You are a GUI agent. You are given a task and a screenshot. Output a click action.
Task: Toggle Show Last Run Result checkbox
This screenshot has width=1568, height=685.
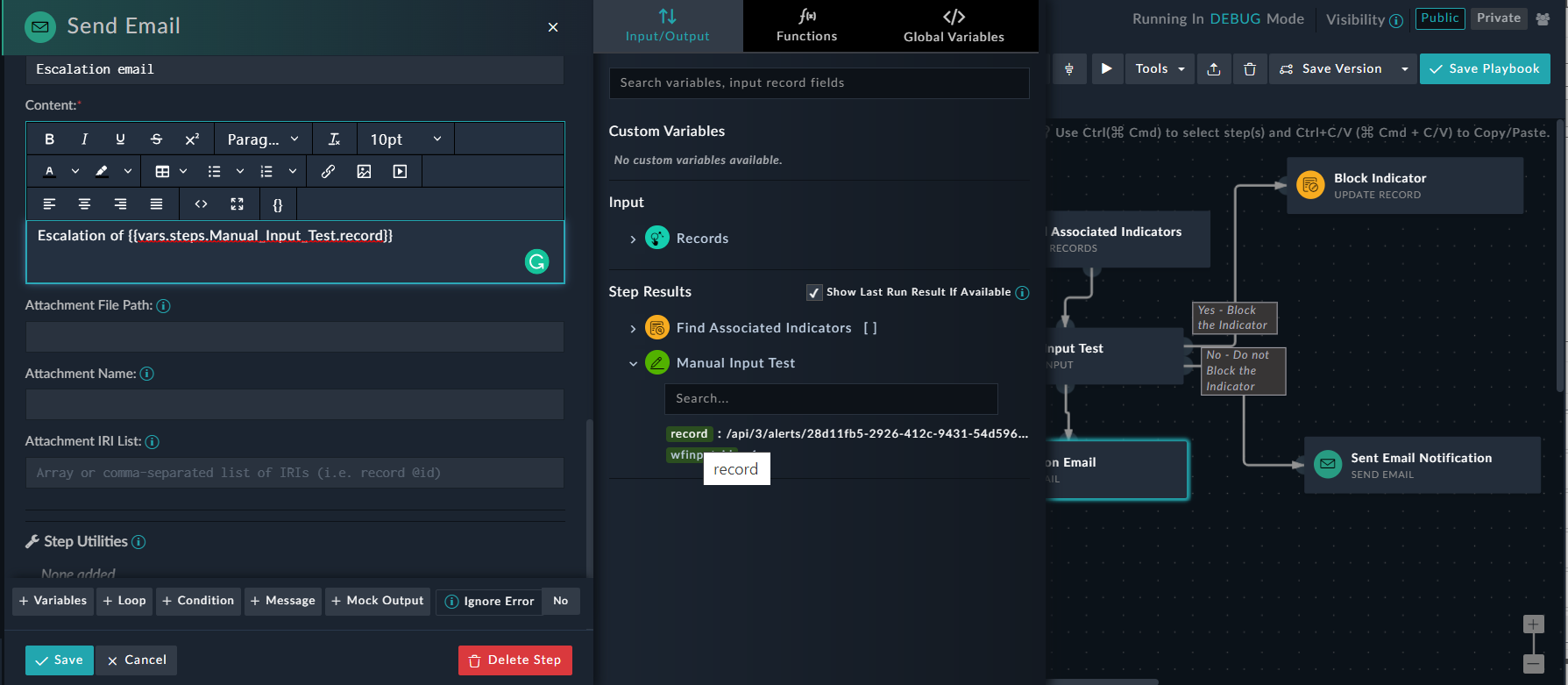pyautogui.click(x=814, y=292)
